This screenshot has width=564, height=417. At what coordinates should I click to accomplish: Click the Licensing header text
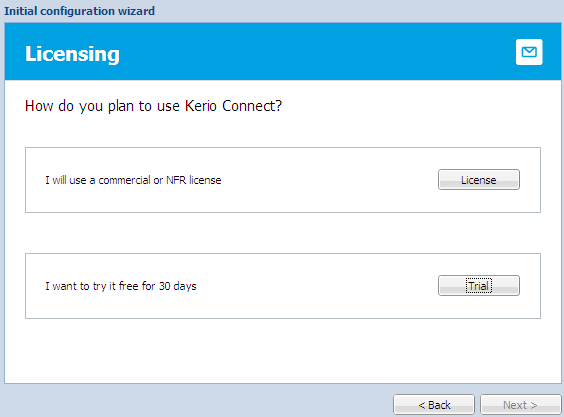tap(72, 54)
